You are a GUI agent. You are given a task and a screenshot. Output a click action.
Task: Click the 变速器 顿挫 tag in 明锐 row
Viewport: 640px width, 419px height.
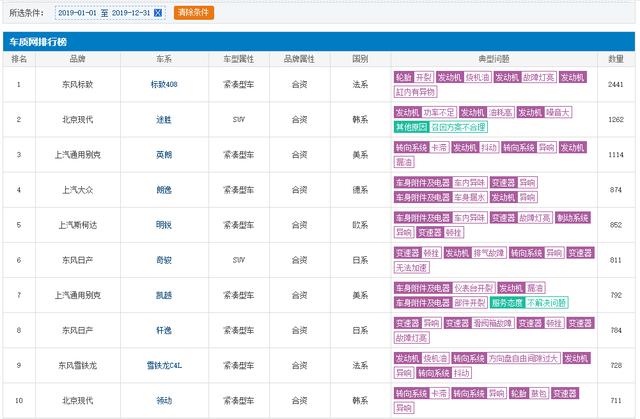tap(440, 232)
